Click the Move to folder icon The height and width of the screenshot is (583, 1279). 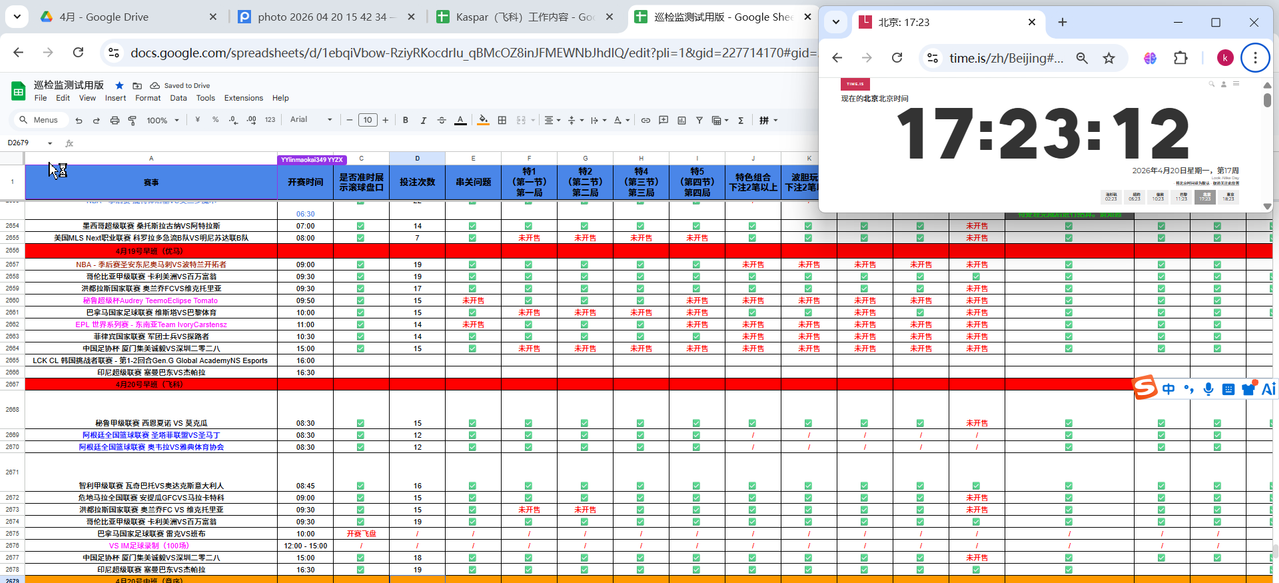coord(136,86)
